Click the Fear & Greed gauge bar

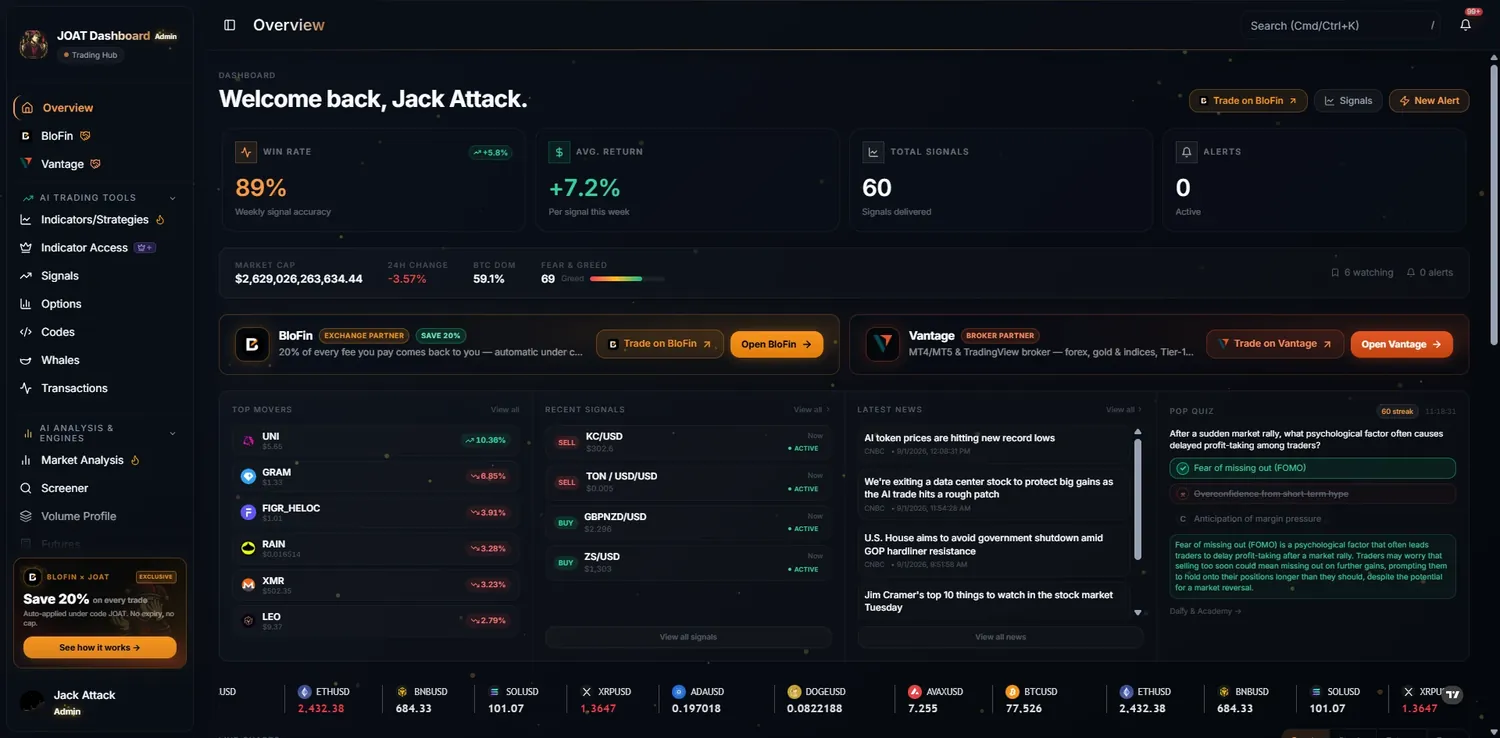click(x=627, y=279)
